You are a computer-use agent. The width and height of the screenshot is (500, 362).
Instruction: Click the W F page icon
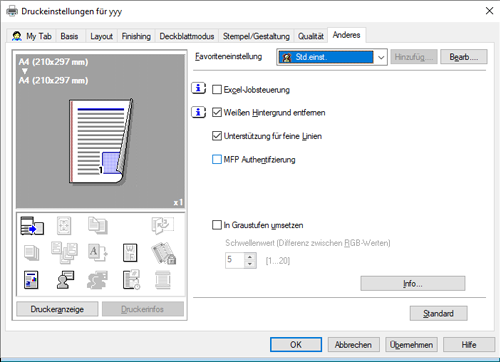(x=130, y=252)
